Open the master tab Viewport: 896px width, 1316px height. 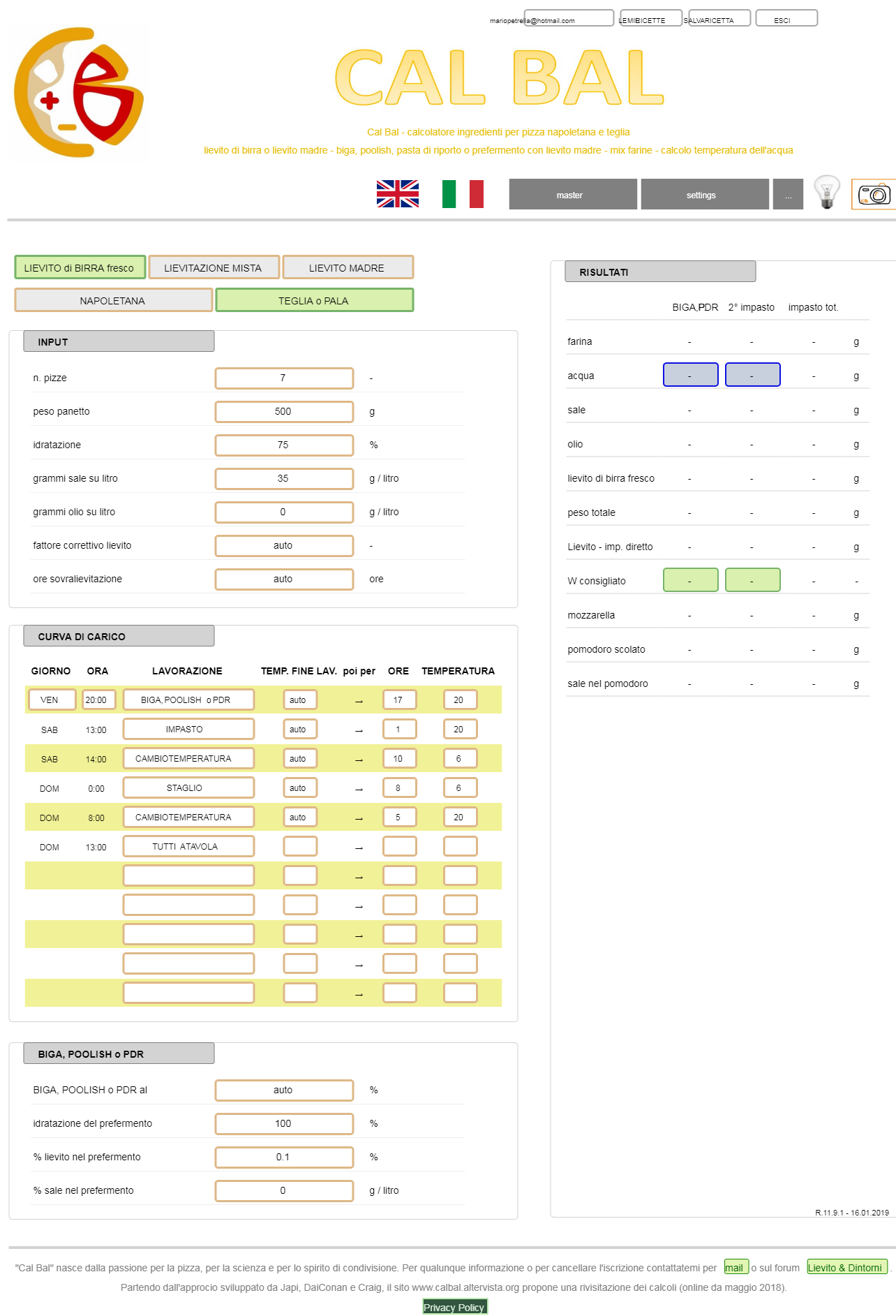[x=573, y=195]
